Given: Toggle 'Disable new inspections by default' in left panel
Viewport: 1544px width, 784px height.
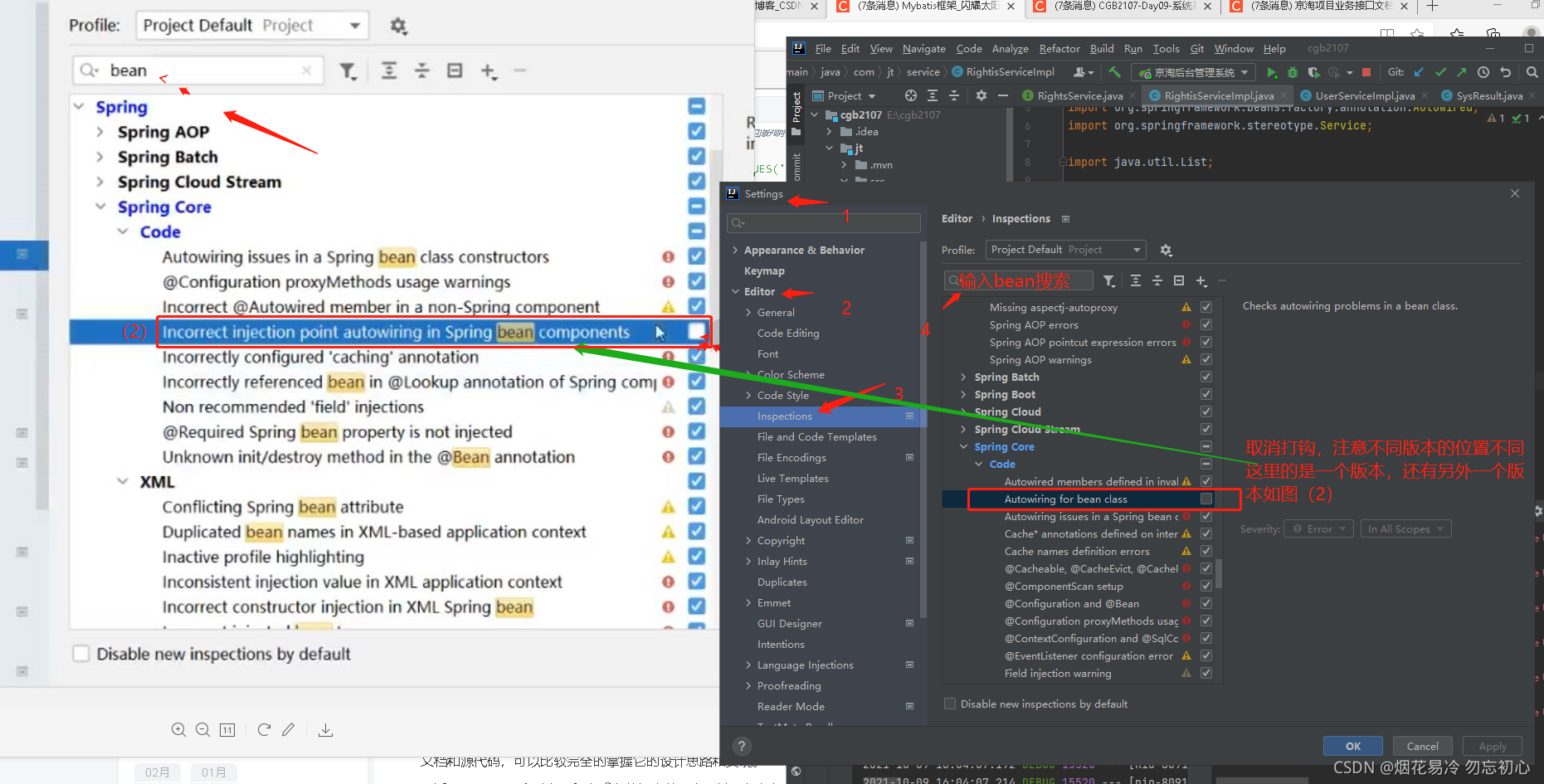Looking at the screenshot, I should pos(81,654).
